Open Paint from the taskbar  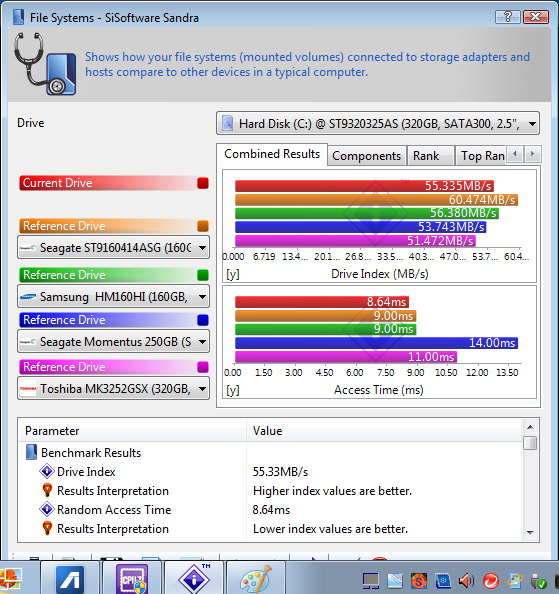[x=256, y=579]
